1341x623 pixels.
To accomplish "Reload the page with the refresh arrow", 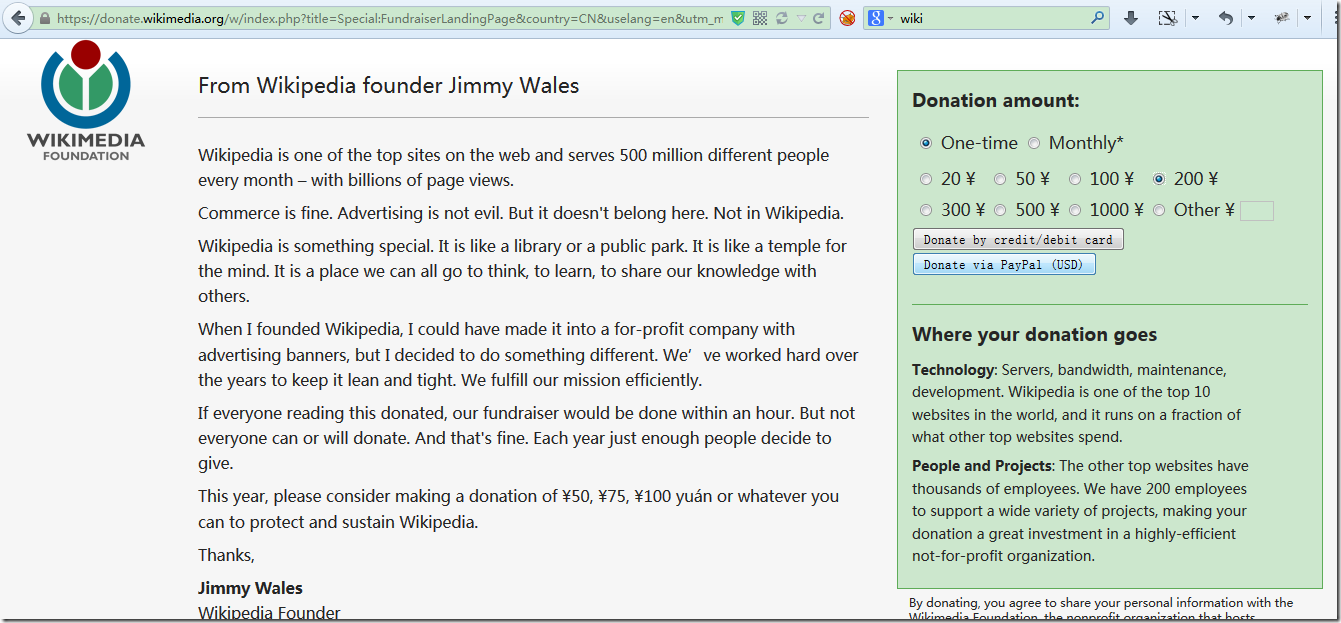I will pyautogui.click(x=819, y=18).
